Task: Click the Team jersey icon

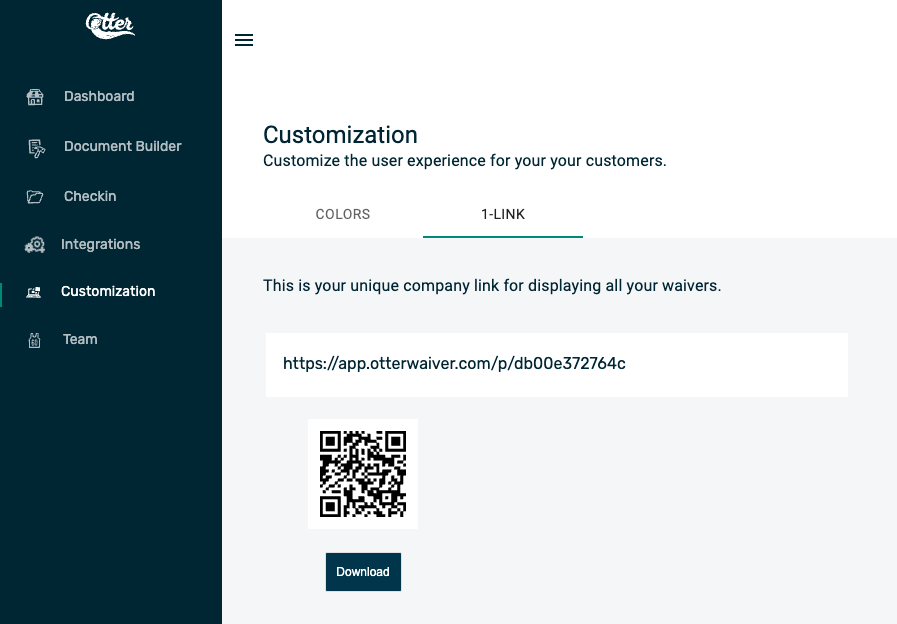Action: point(34,340)
